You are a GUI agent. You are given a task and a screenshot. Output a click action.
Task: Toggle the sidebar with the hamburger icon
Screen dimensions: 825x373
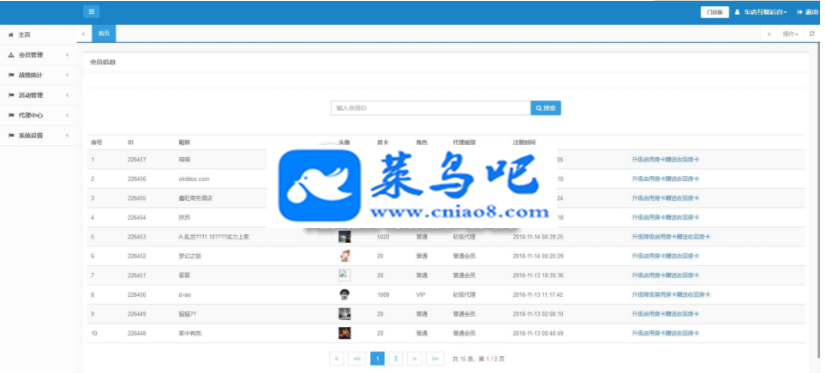click(x=91, y=12)
